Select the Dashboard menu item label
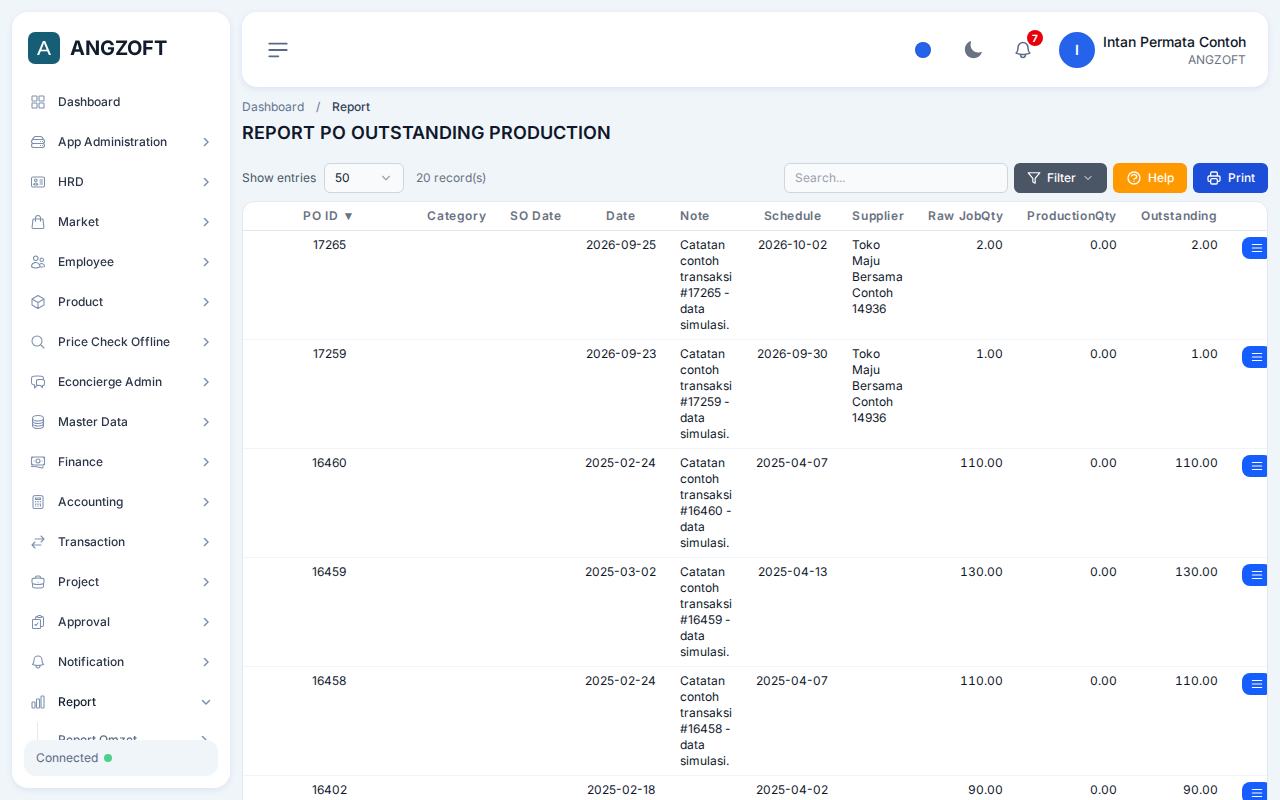 [89, 102]
